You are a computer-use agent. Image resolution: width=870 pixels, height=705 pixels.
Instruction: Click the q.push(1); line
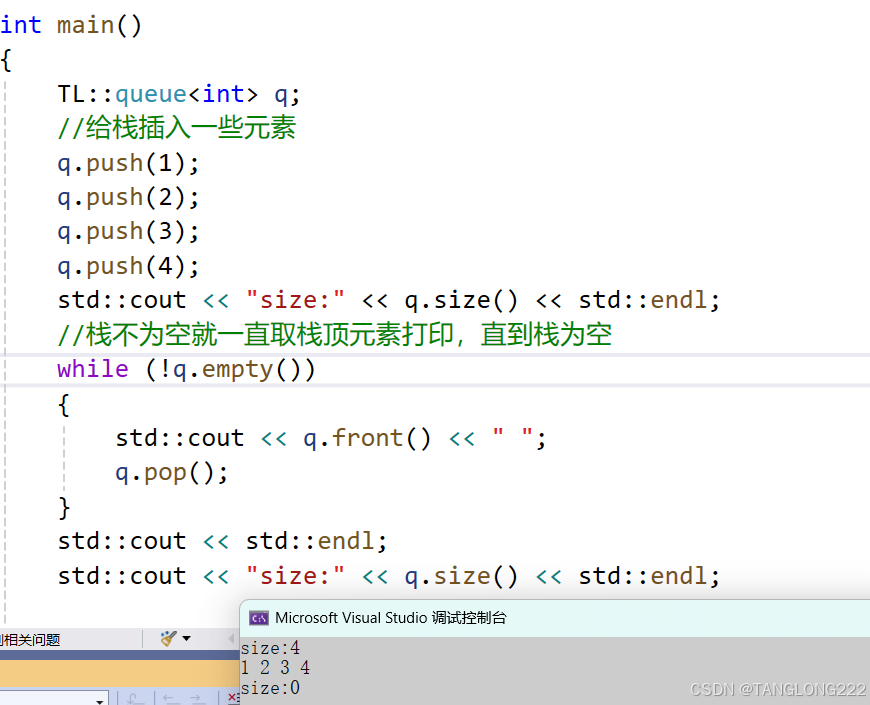coord(128,164)
